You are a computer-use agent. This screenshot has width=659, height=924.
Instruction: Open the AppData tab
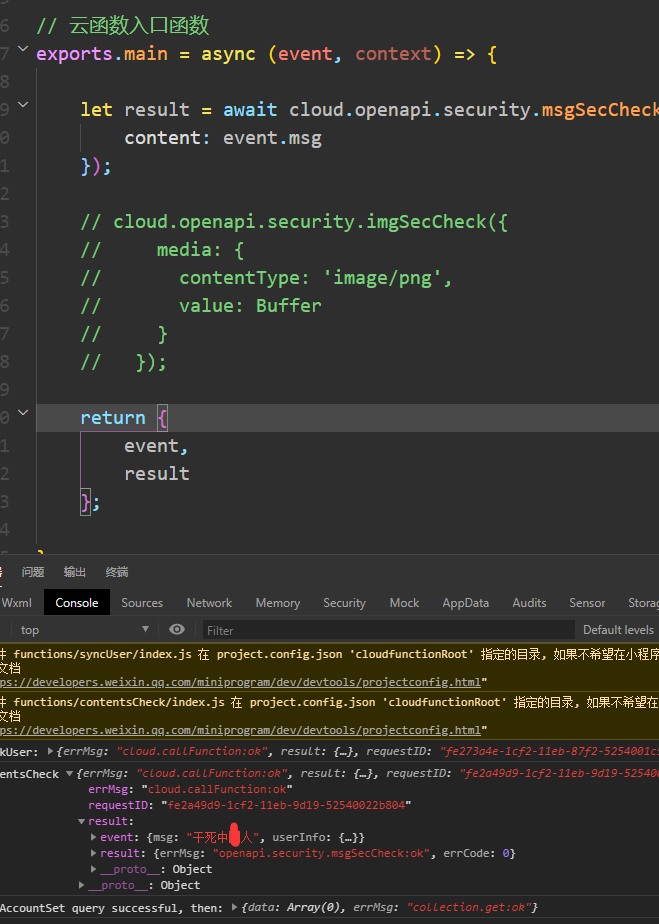(x=466, y=602)
